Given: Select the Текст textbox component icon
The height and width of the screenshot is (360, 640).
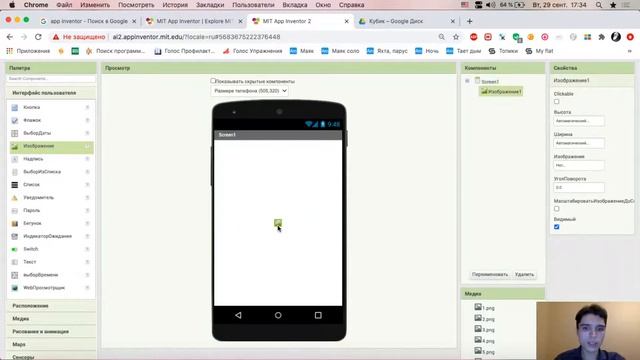Looking at the screenshot, I should click(x=15, y=262).
